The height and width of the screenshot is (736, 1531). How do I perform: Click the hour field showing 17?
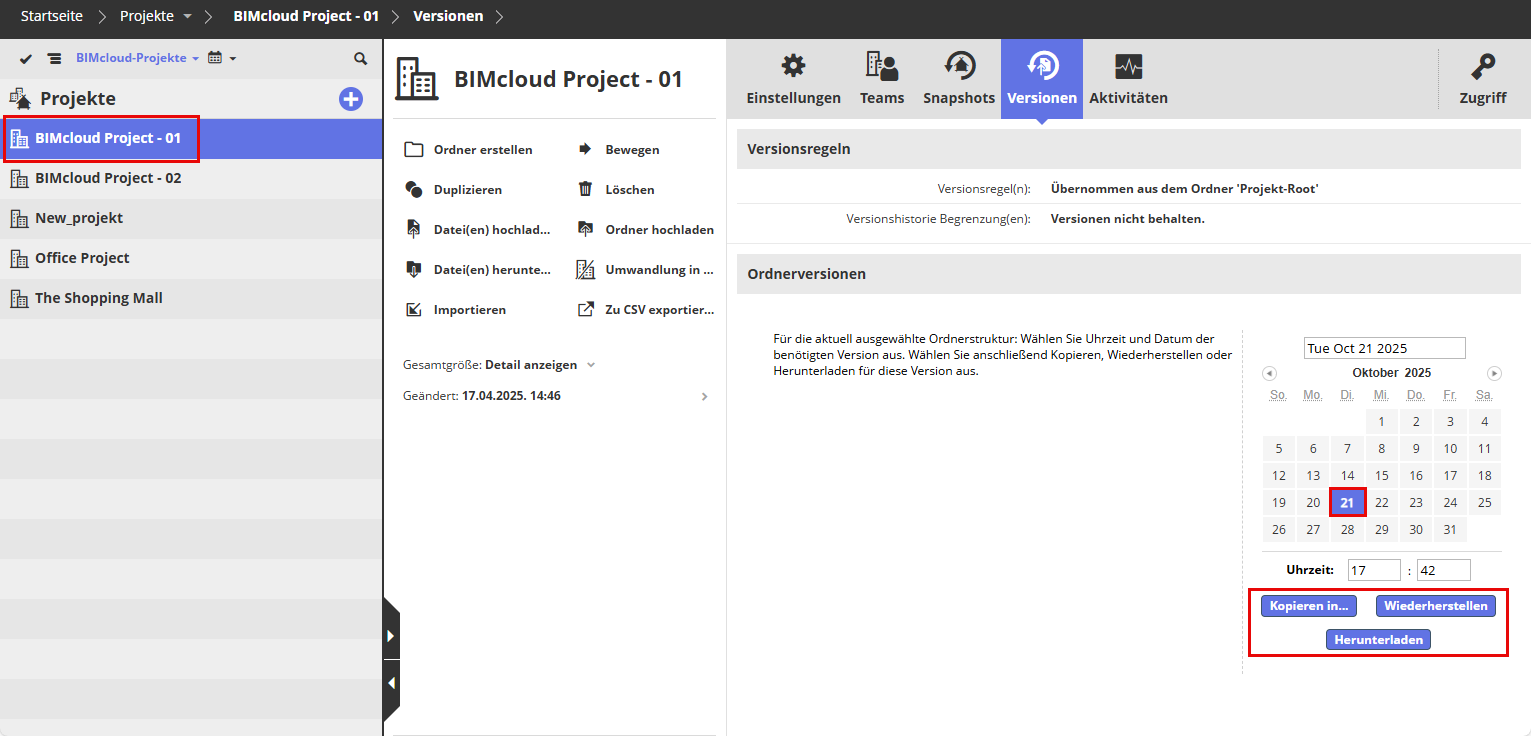1374,570
